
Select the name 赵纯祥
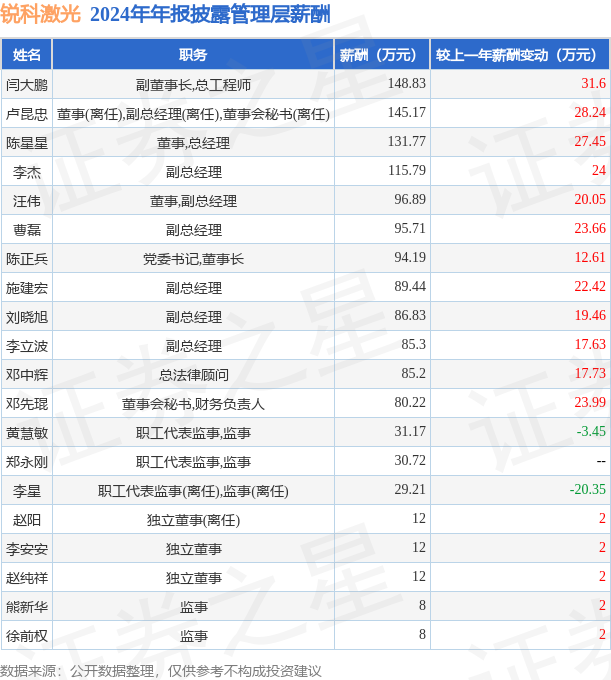pos(26,579)
